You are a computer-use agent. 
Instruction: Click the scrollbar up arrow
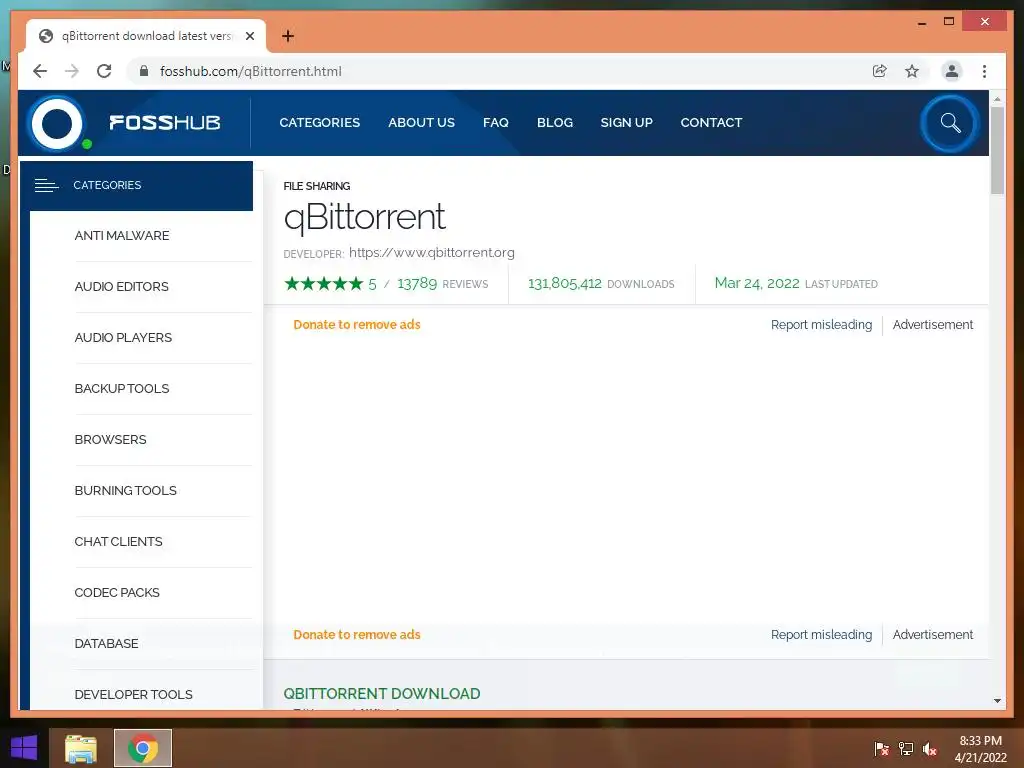click(997, 99)
